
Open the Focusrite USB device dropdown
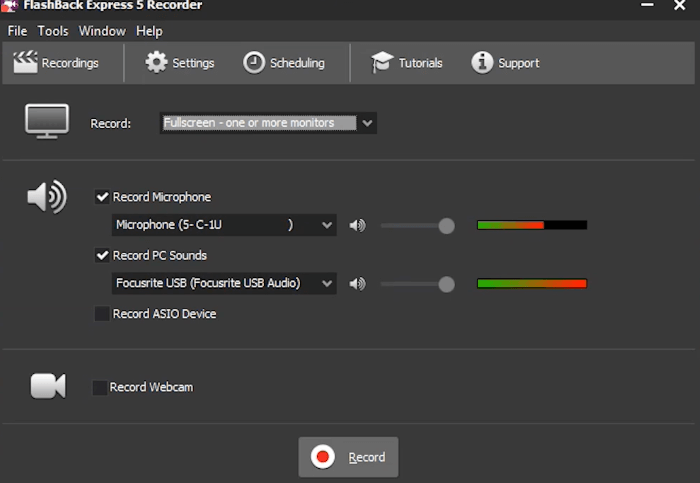click(x=224, y=283)
